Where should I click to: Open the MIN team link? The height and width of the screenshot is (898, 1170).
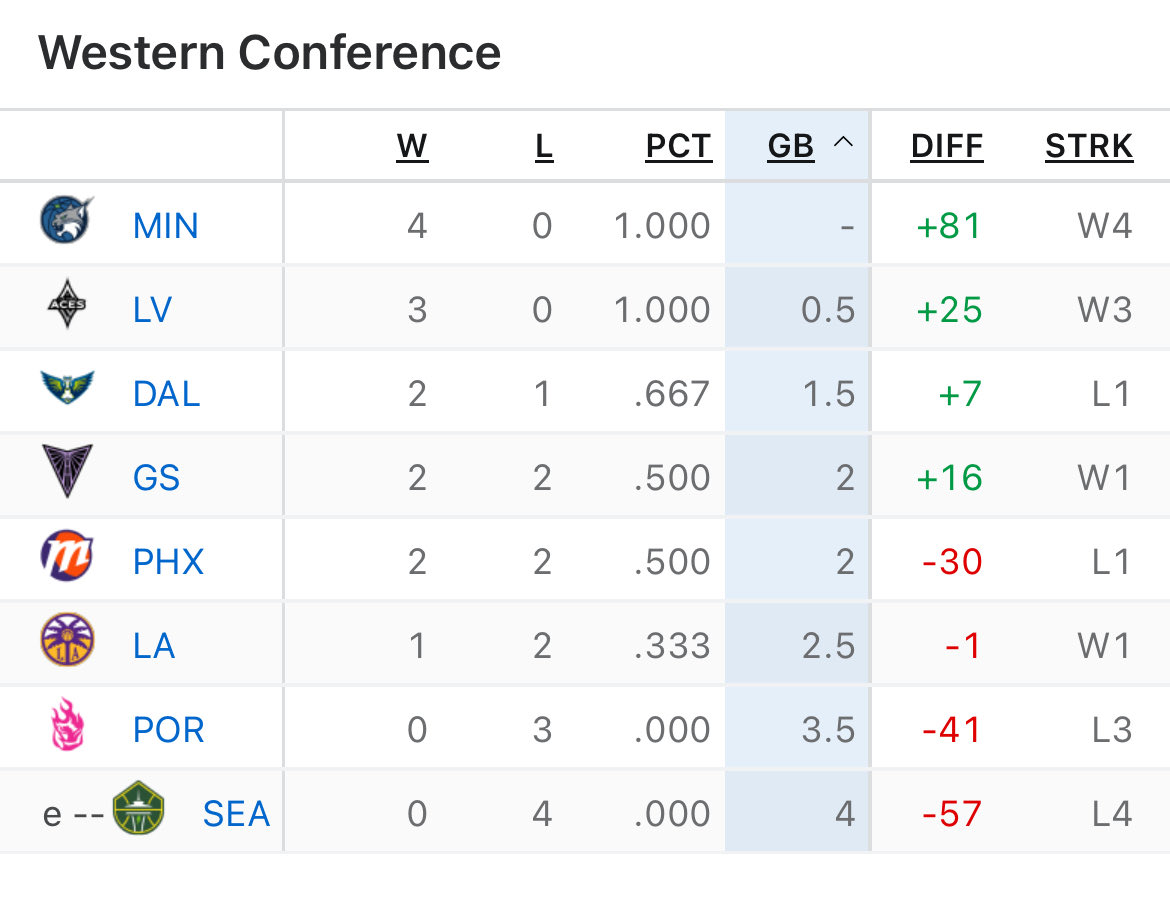[166, 225]
